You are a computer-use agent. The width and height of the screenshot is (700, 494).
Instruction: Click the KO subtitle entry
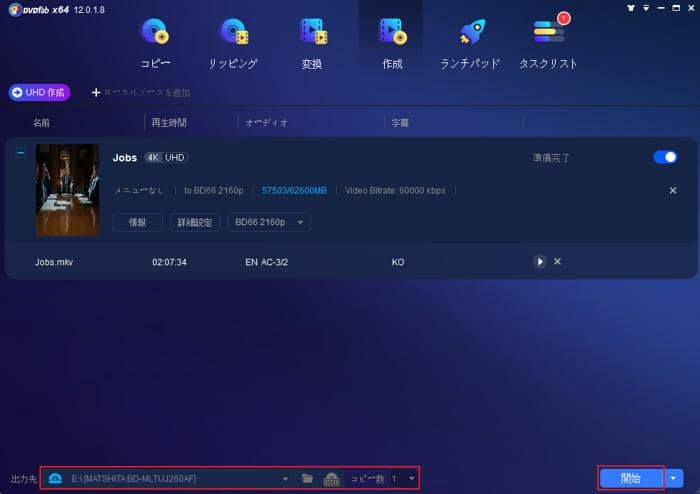398,262
